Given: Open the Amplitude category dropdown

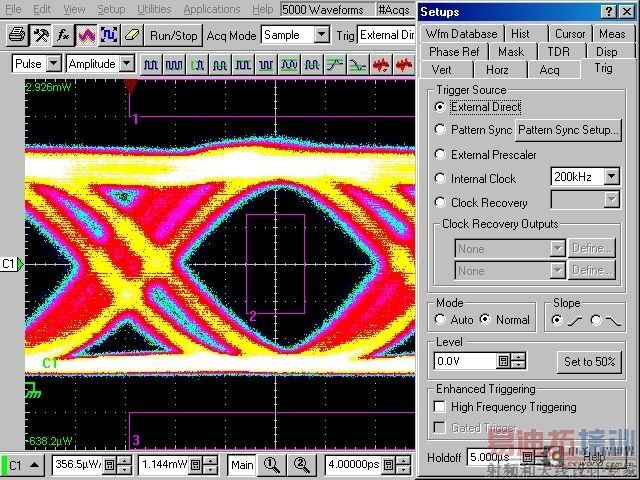Looking at the screenshot, I should (x=127, y=64).
